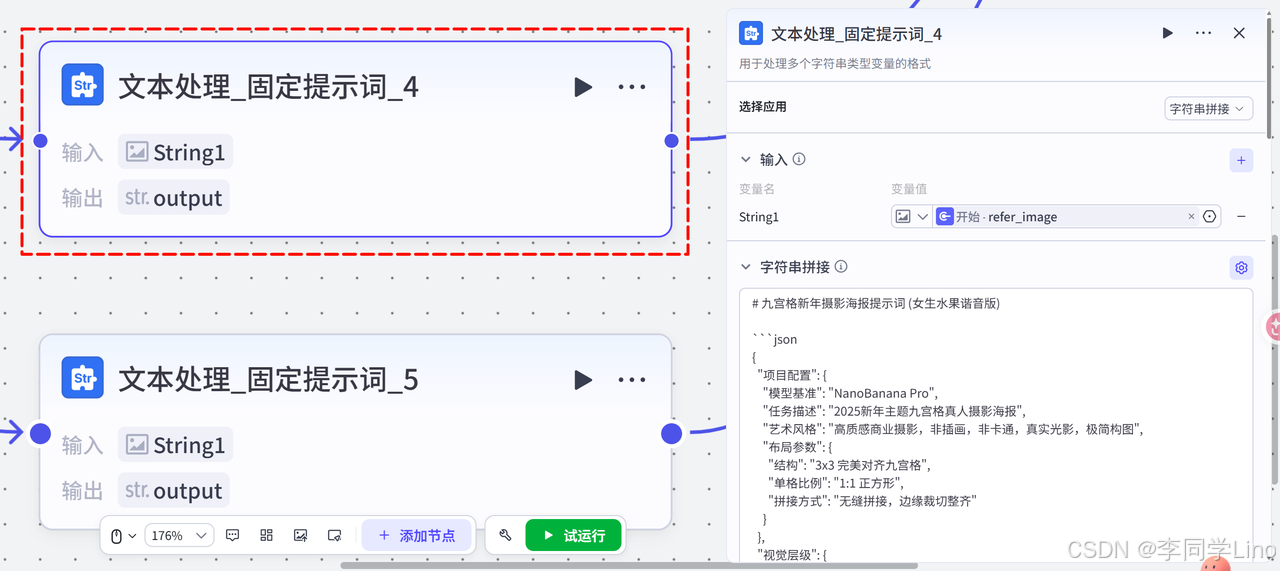Clear the 开始 · refer_image variable value
Screen dimensions: 1280x571
pos(1191,216)
